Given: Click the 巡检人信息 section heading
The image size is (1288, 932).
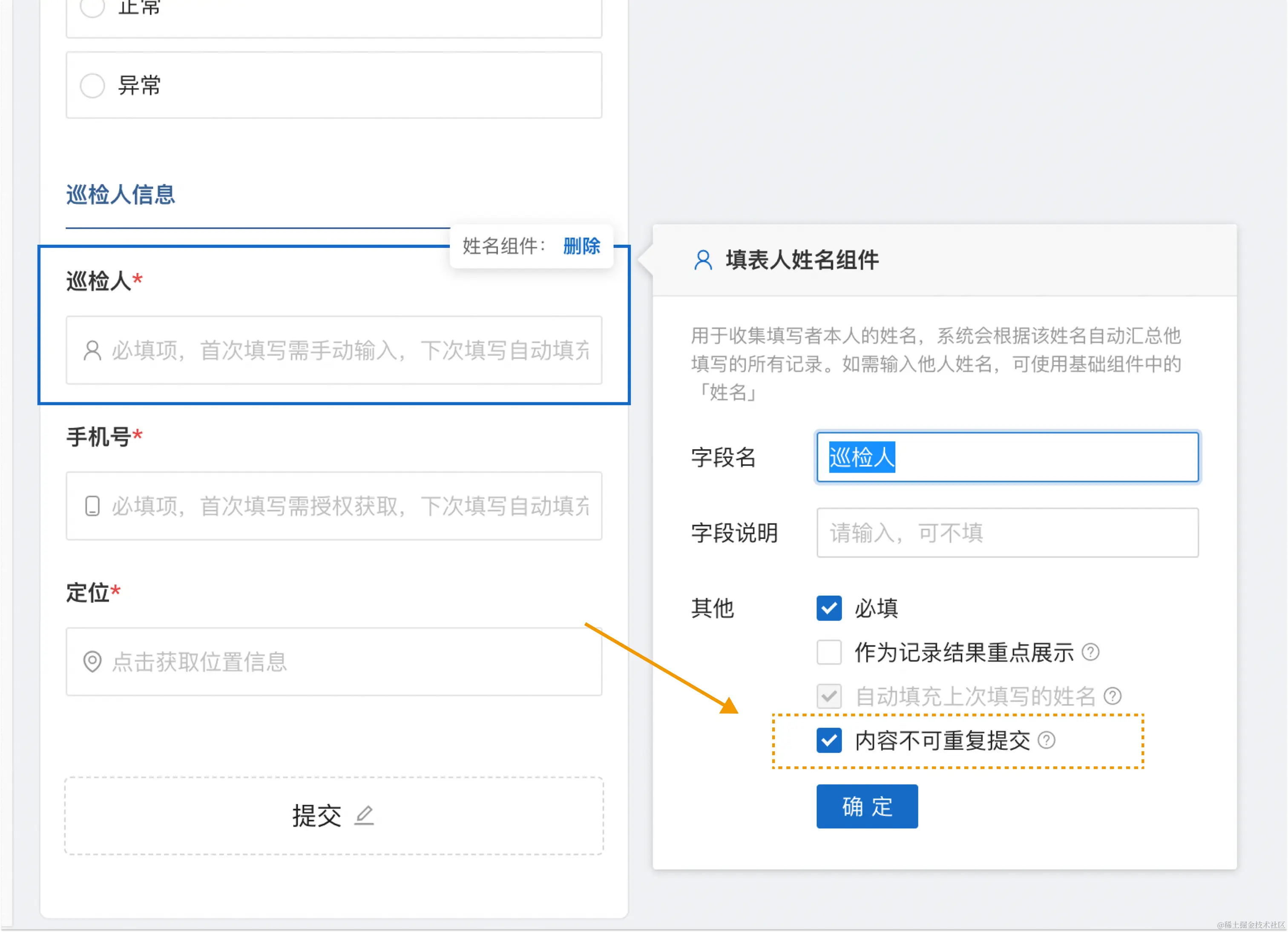Looking at the screenshot, I should click(121, 195).
